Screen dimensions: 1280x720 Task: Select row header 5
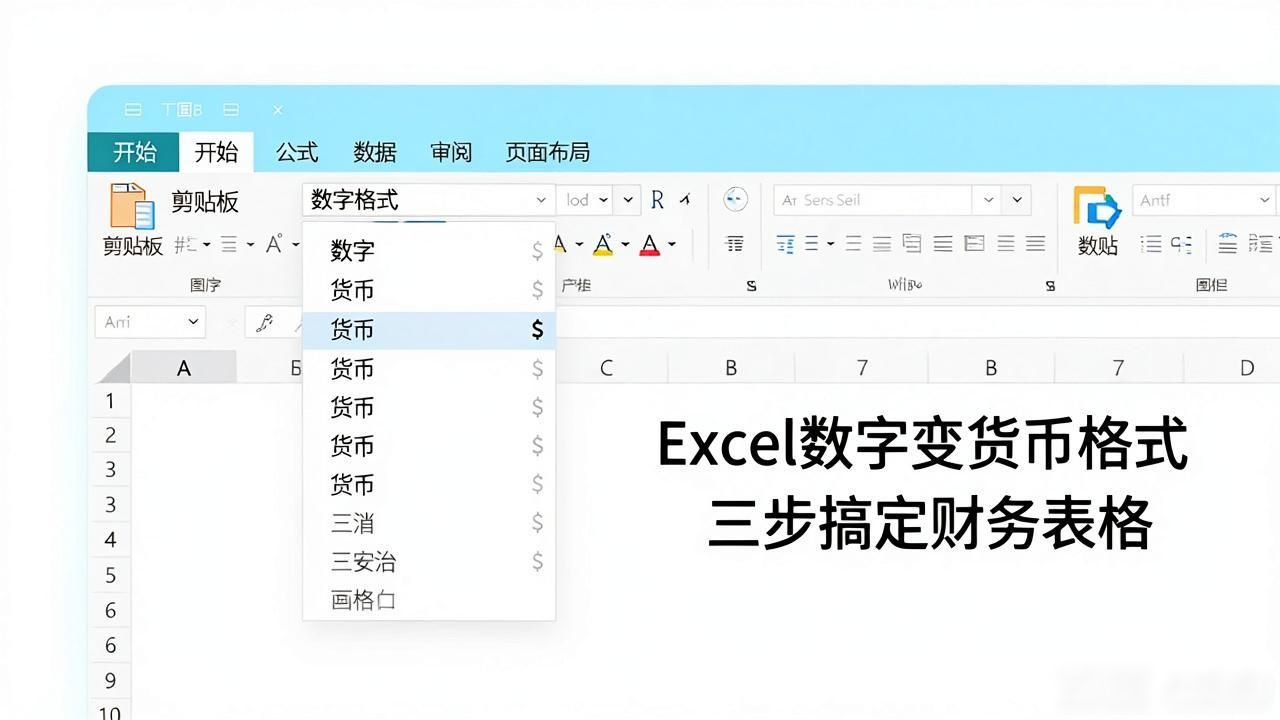pos(111,575)
